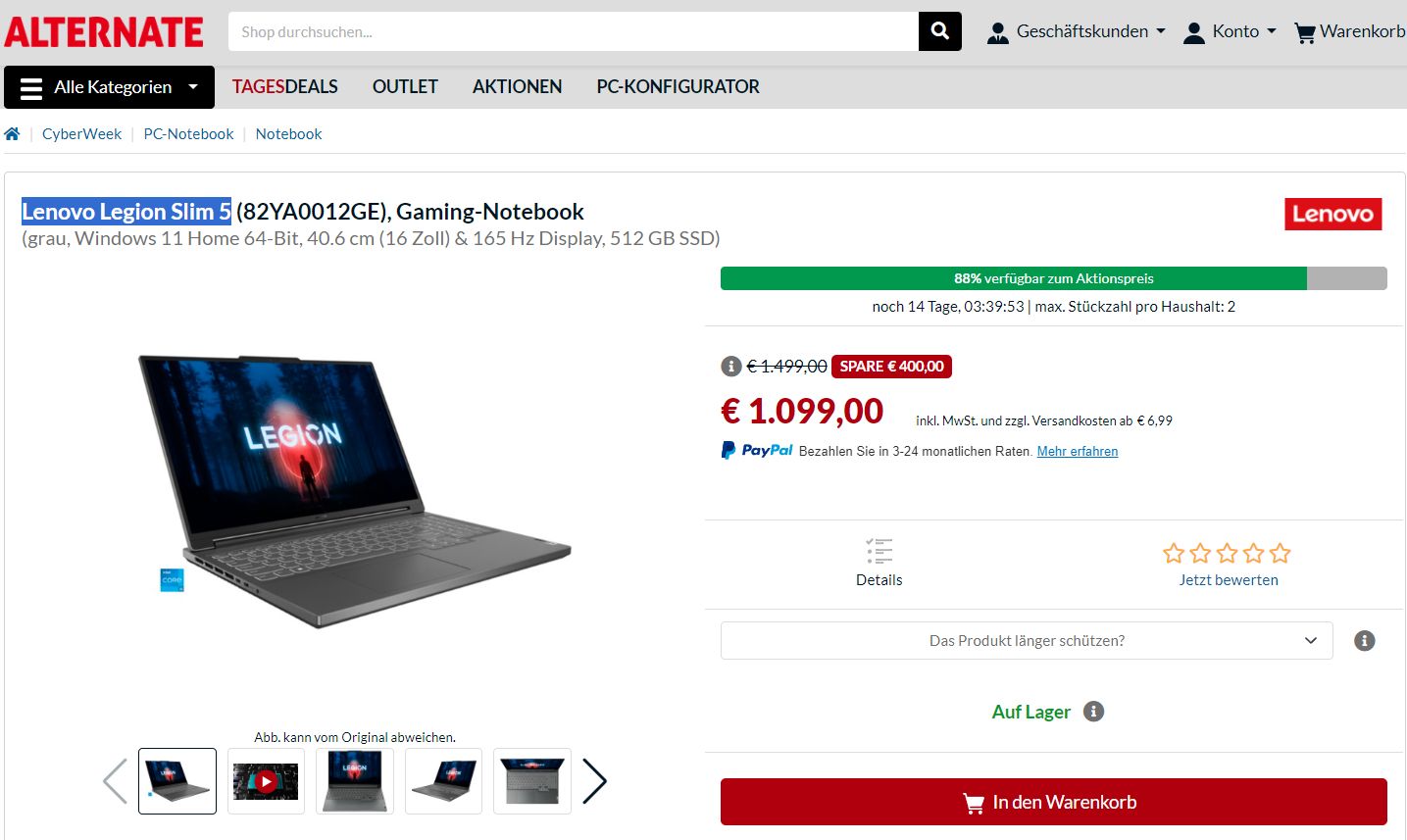Click info icon beside old price

coord(730,366)
